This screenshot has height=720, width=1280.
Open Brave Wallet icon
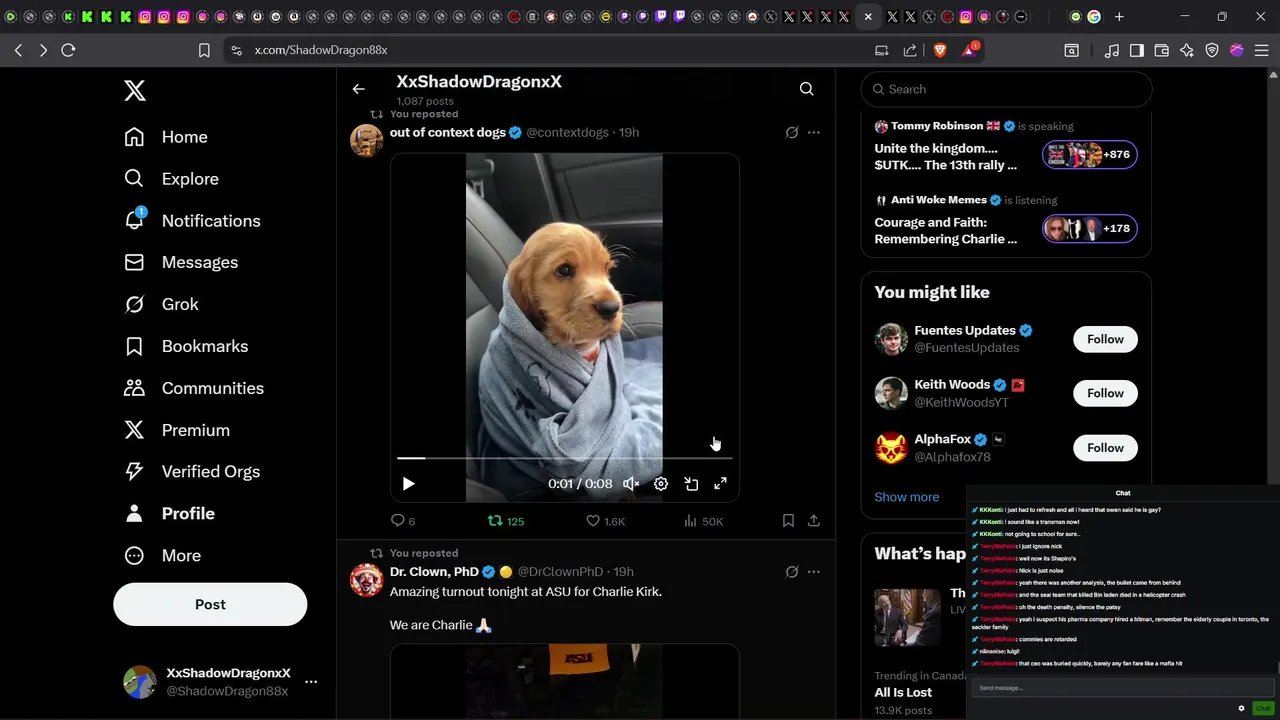coord(1162,50)
